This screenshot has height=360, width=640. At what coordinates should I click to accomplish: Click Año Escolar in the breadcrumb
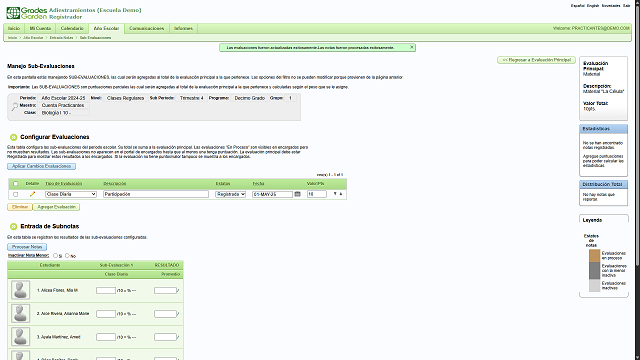(33, 38)
